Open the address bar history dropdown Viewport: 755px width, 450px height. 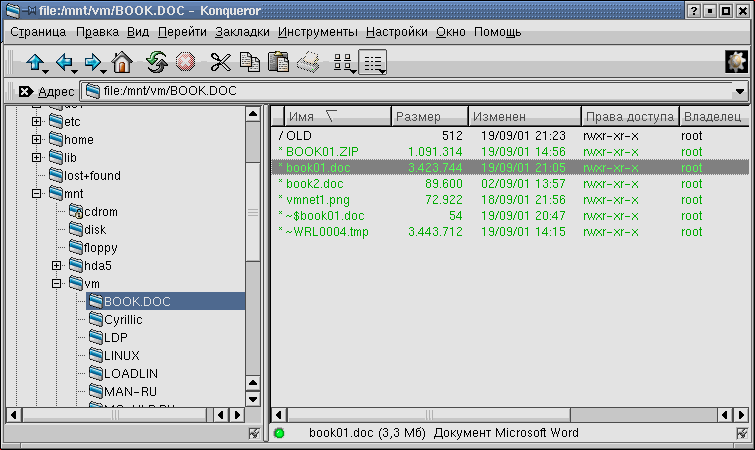coord(740,92)
